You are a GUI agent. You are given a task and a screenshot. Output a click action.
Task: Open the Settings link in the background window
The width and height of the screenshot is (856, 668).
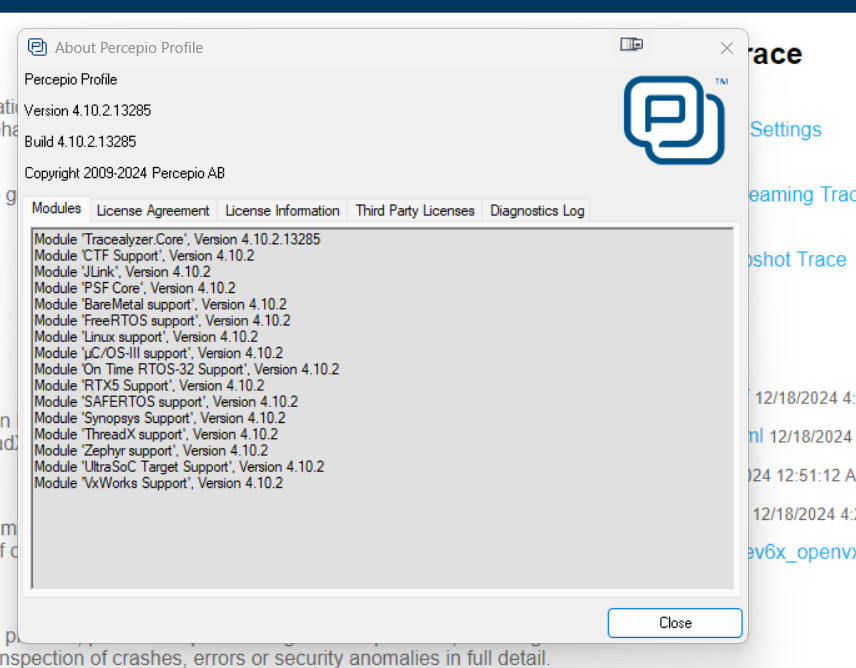[785, 129]
